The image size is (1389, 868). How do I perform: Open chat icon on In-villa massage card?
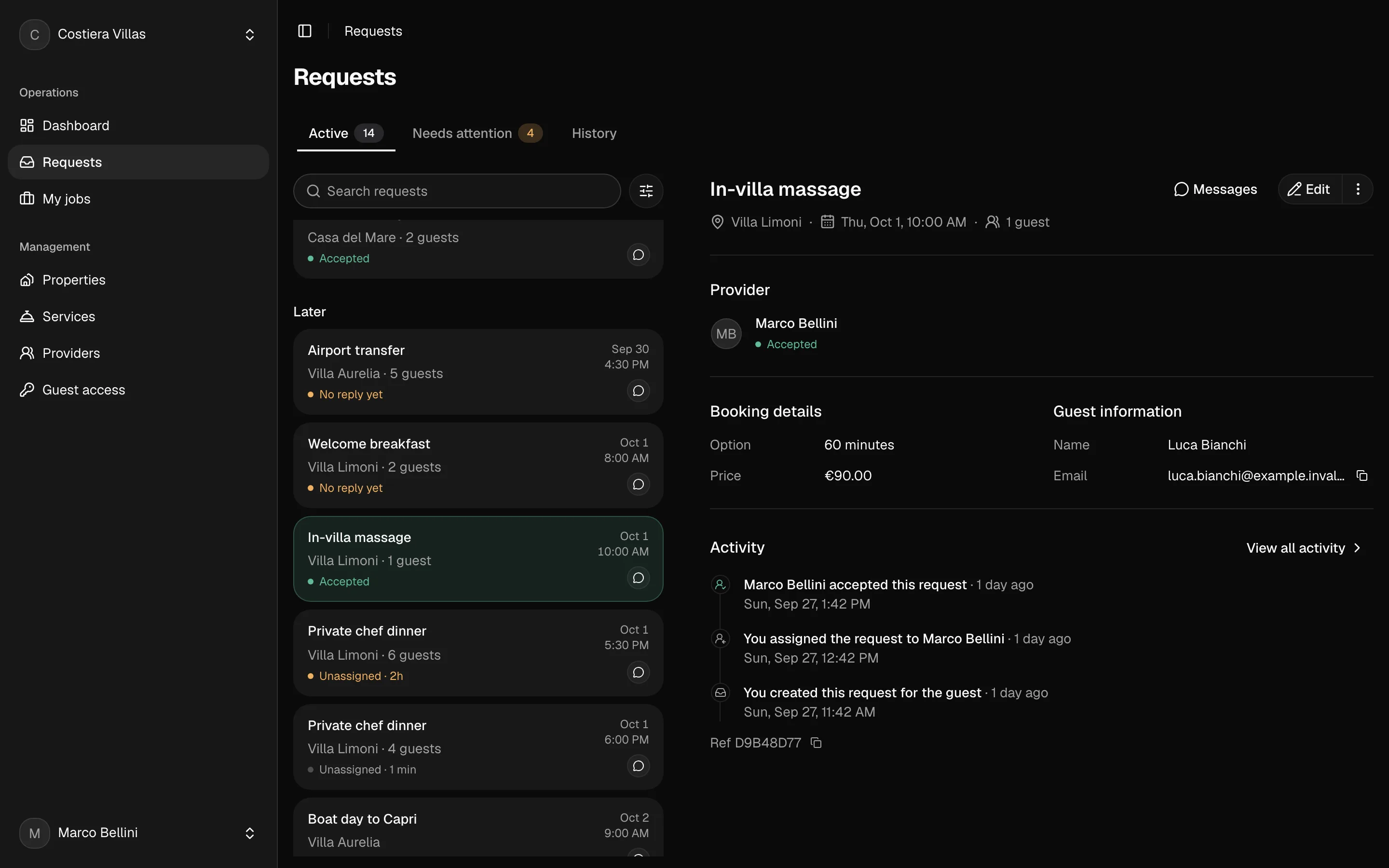pyautogui.click(x=638, y=578)
